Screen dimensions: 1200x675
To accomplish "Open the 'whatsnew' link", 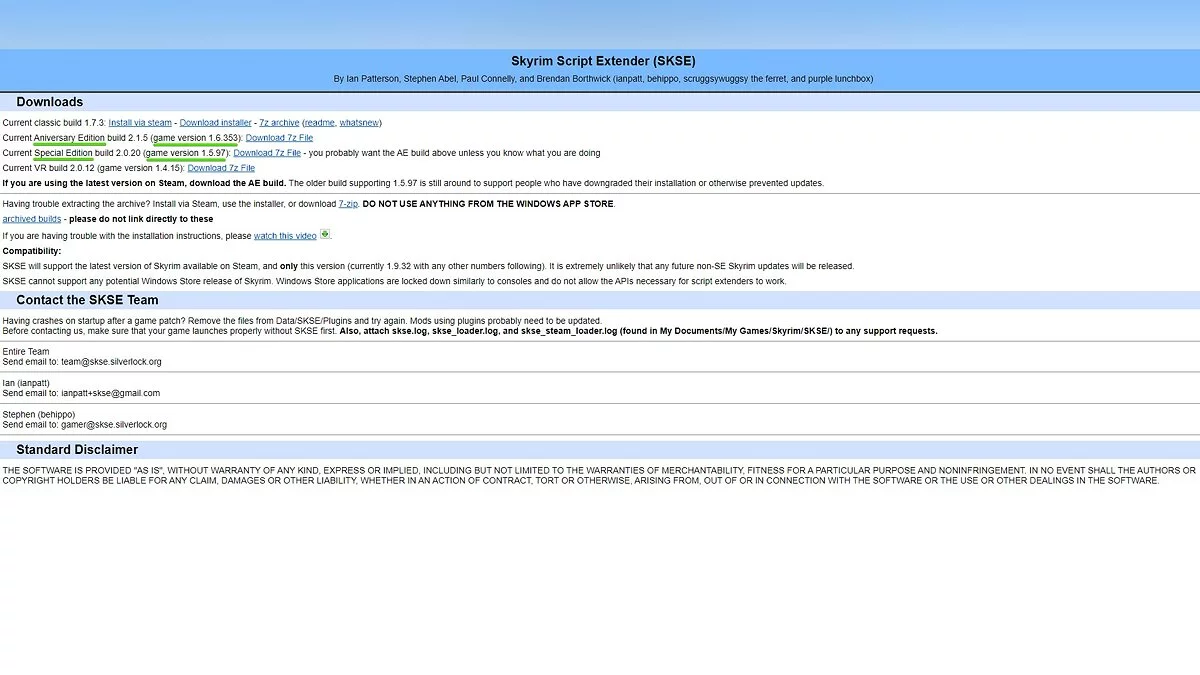I will pyautogui.click(x=360, y=122).
